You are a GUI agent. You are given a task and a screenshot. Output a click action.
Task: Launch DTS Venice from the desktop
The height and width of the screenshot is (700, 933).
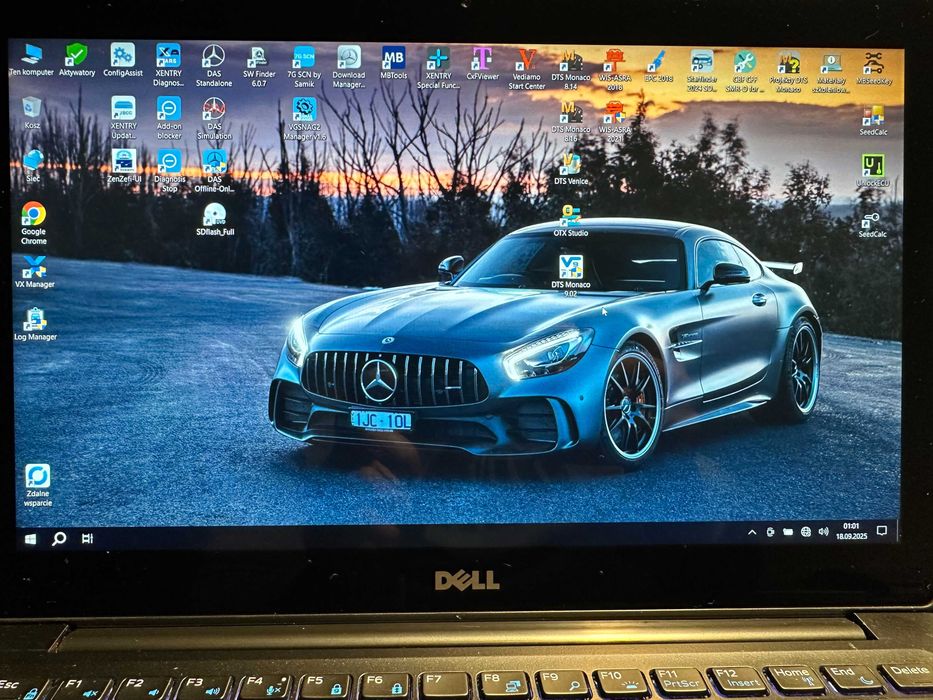click(571, 168)
